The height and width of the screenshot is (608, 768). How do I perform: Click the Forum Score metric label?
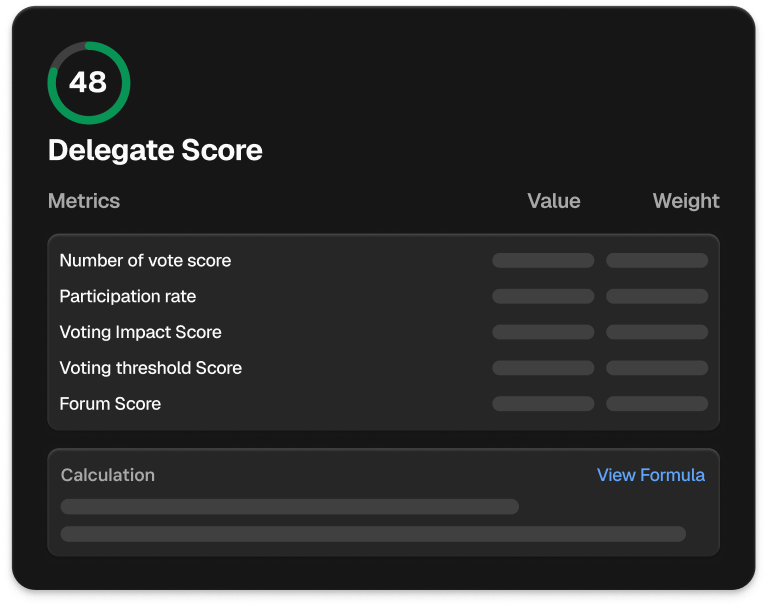[x=110, y=405]
